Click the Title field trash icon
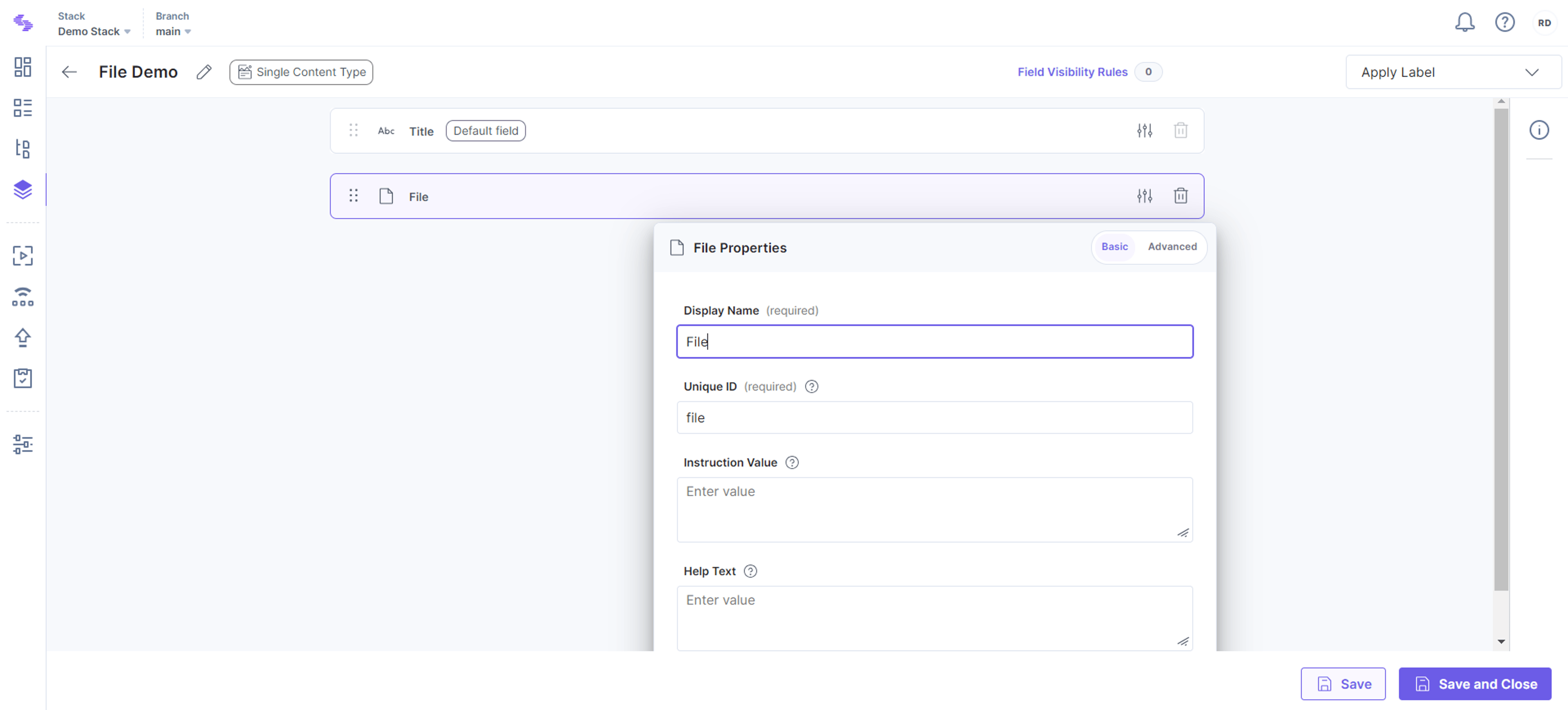 click(x=1180, y=130)
